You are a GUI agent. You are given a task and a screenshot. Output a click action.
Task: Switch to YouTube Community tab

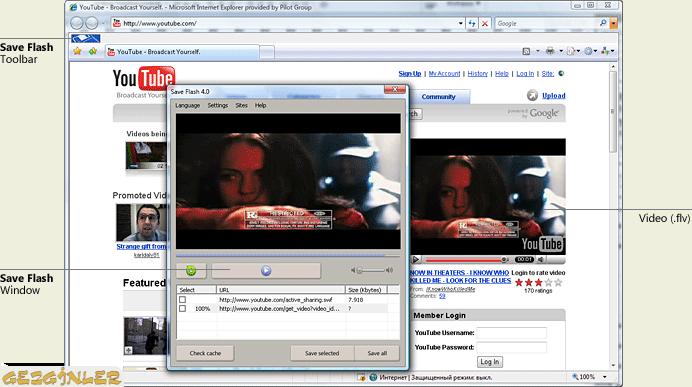438,97
